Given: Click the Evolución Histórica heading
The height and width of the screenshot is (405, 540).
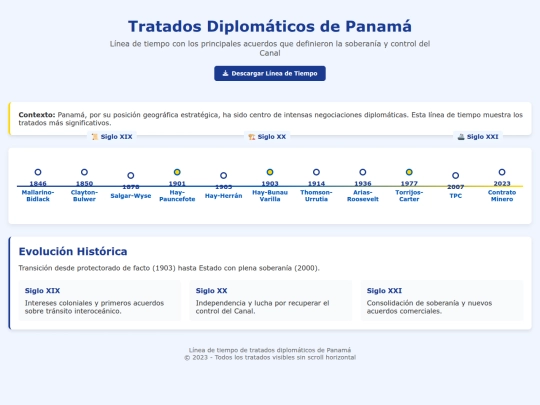Looking at the screenshot, I should coord(73,251).
